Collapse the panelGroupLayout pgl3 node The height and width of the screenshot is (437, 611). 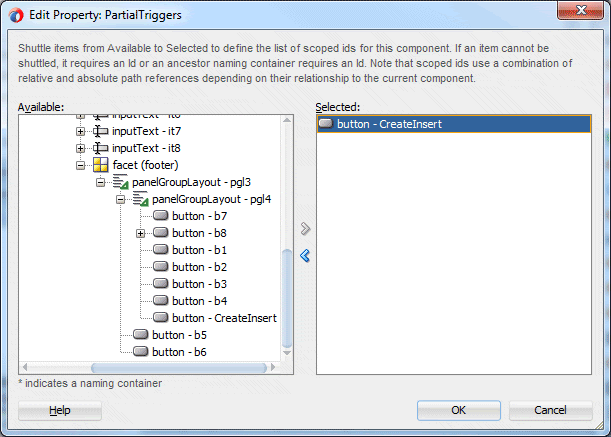[x=101, y=182]
